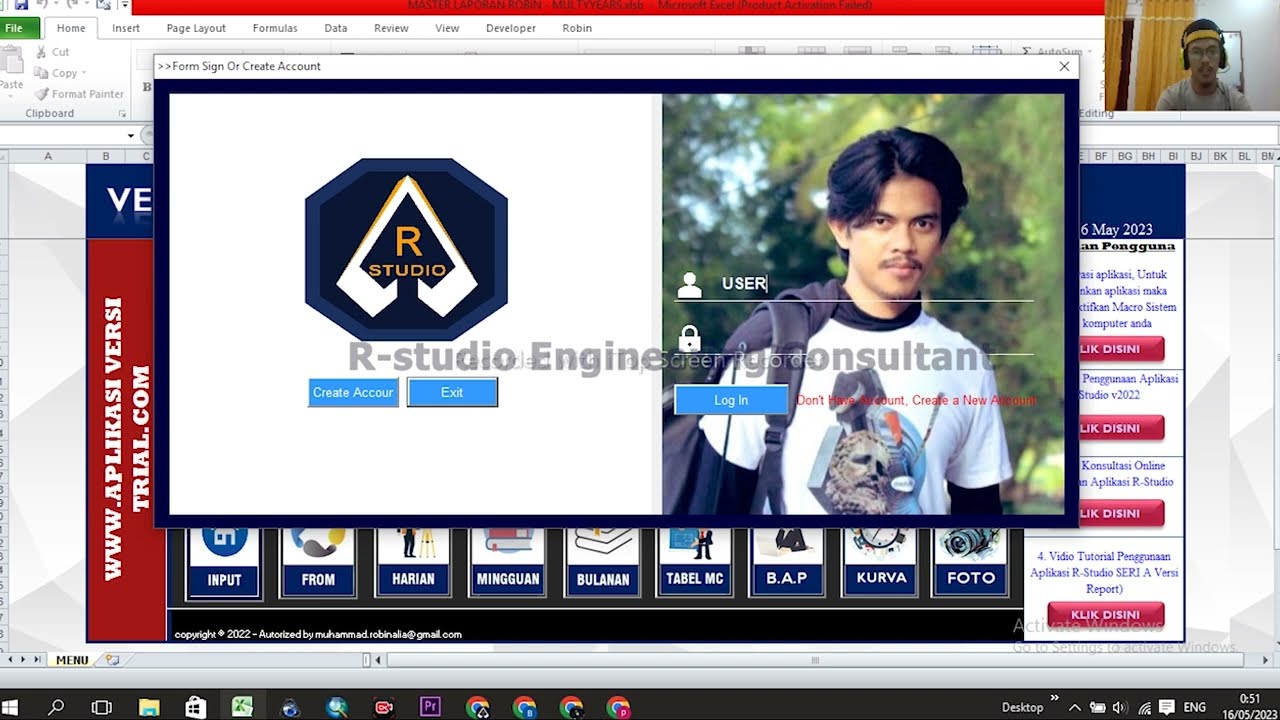The height and width of the screenshot is (720, 1280).
Task: Click the Exit button in the form
Action: 452,392
